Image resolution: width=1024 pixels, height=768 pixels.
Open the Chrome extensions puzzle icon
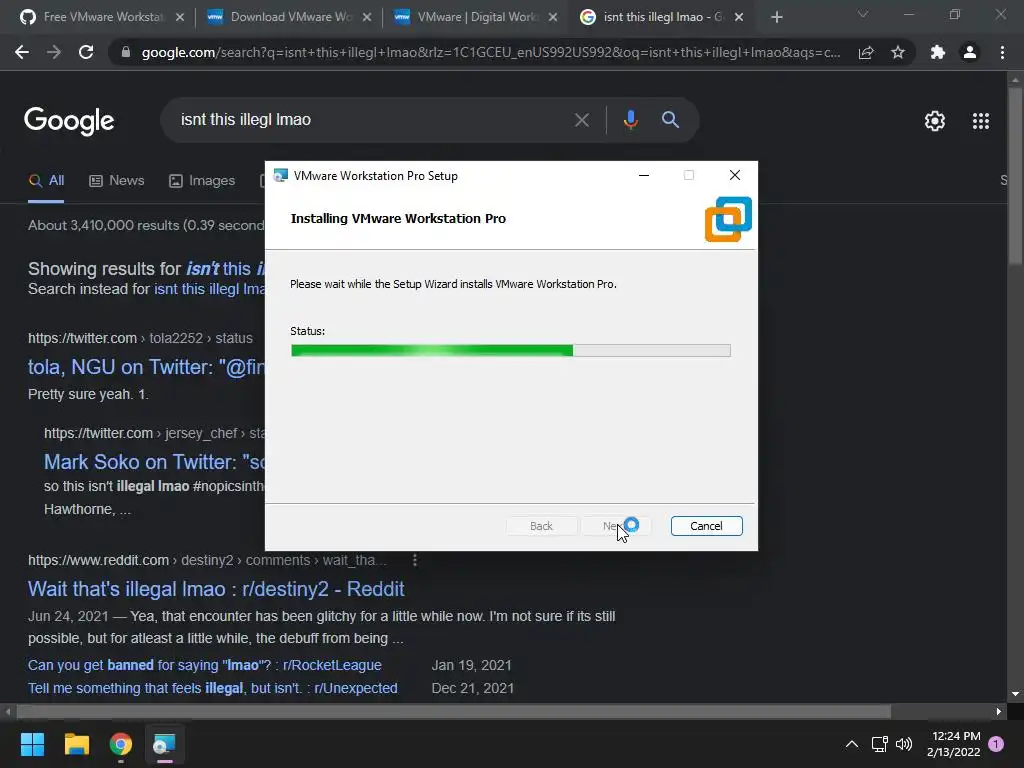938,52
